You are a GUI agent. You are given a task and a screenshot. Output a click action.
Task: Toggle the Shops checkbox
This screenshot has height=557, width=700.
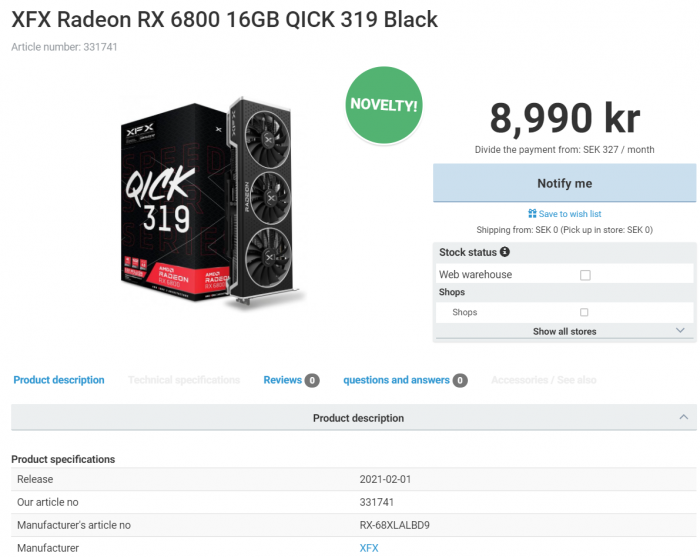point(585,312)
